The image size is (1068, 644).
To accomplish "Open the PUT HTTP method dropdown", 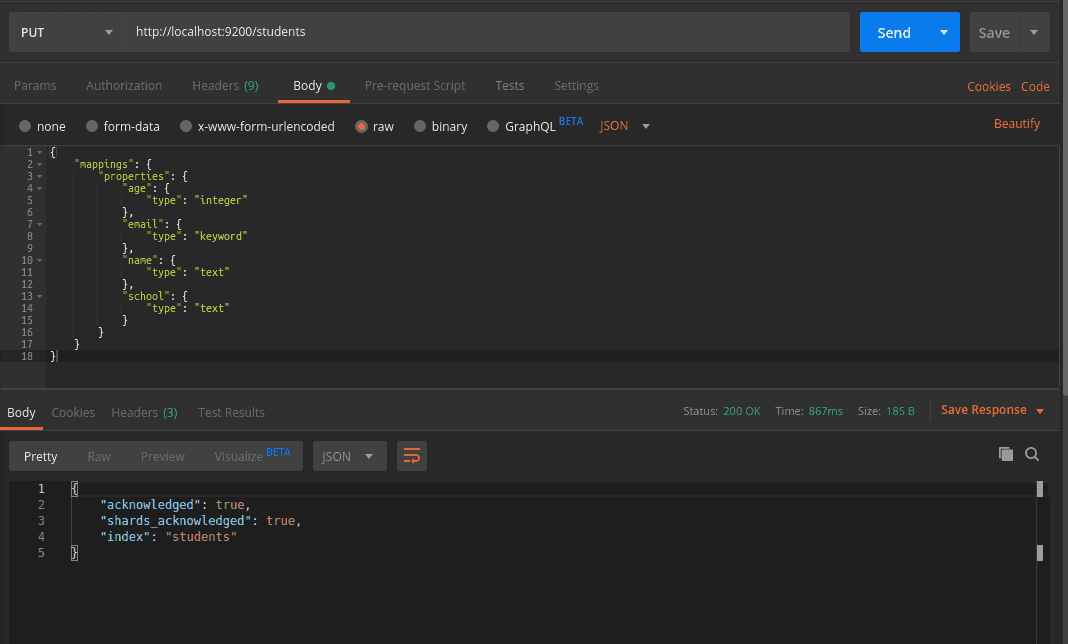I will point(67,32).
